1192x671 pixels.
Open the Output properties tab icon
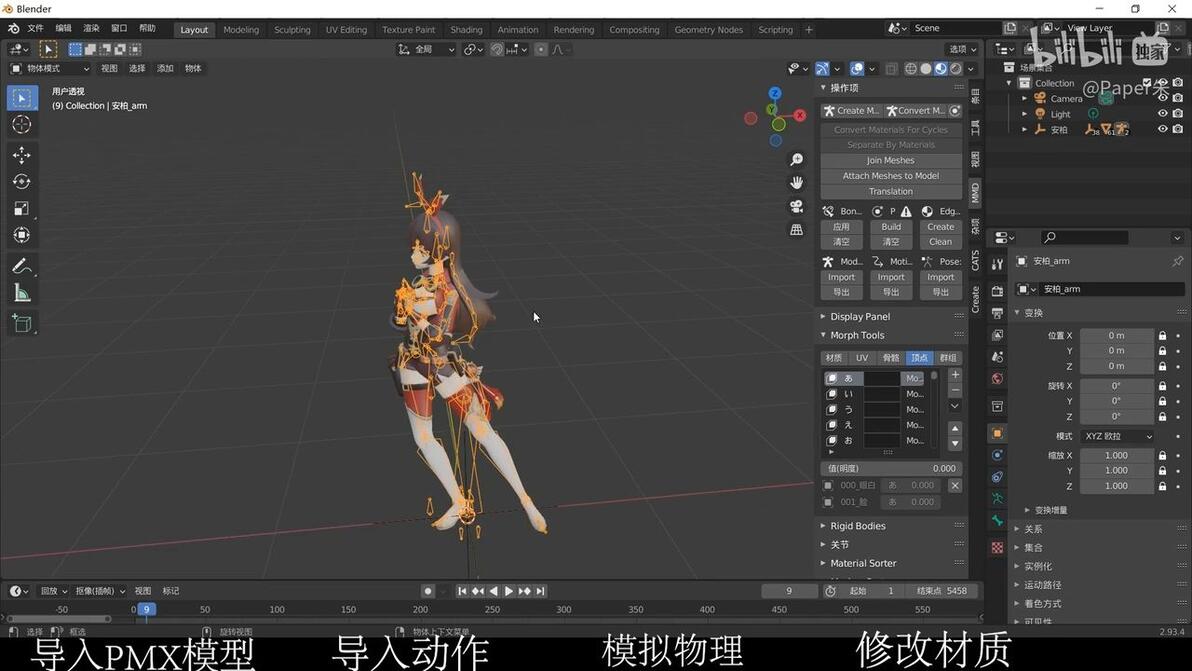click(997, 313)
